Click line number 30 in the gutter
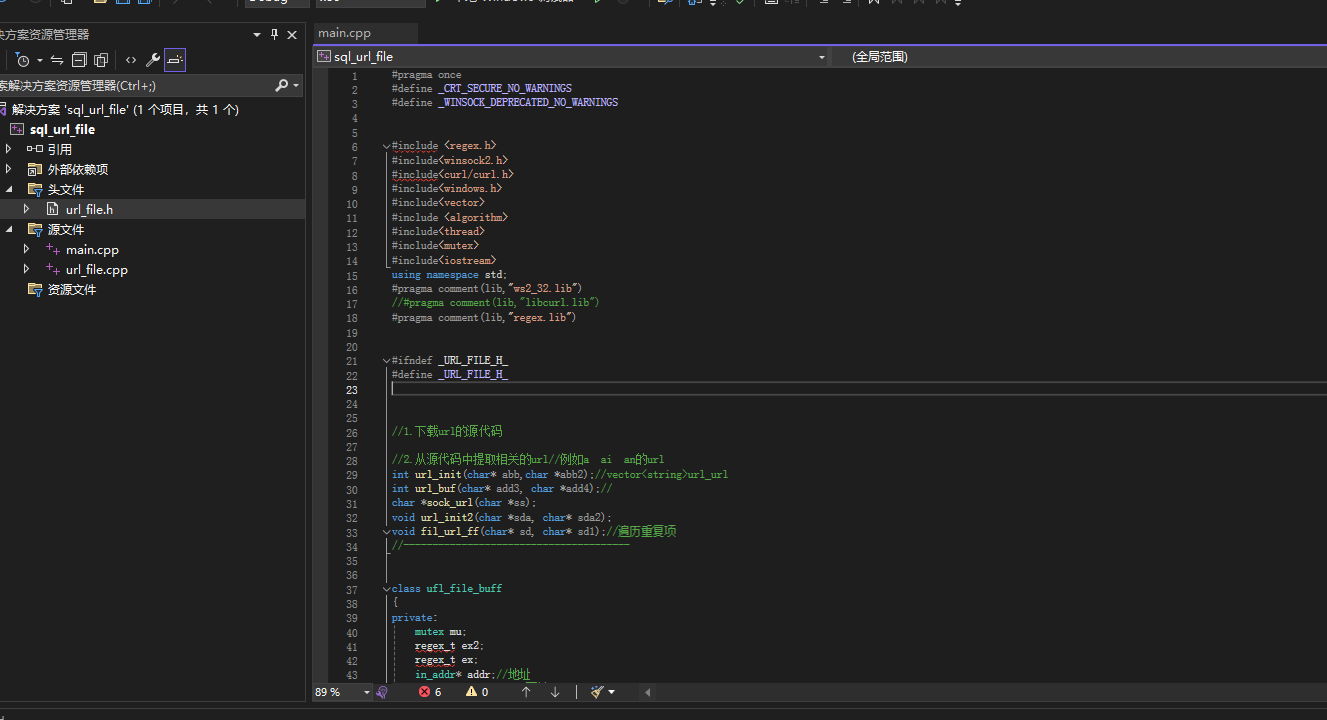Viewport: 1327px width, 720px height. (351, 489)
